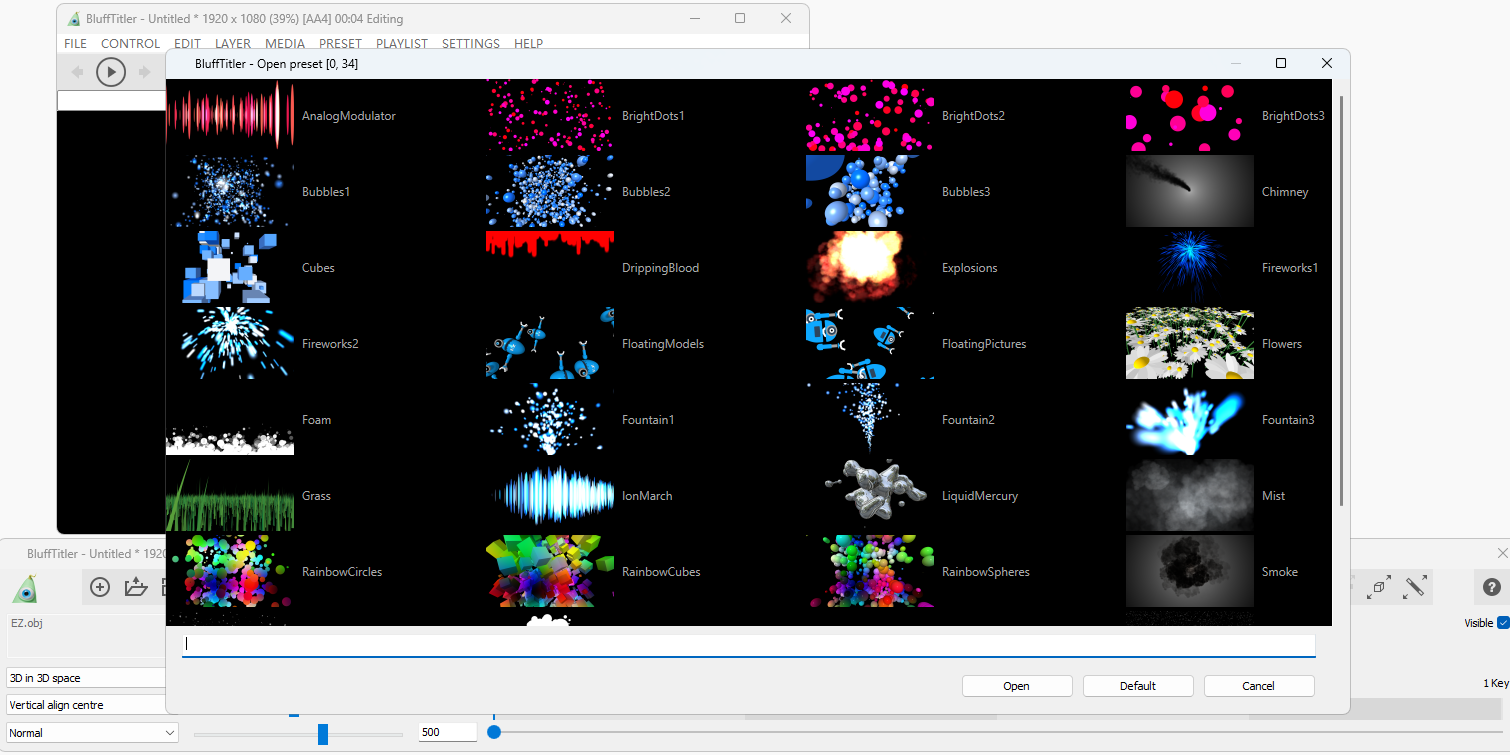Click the BluffTitler eye logo in the tool window
Viewport: 1510px width, 755px height.
coord(25,590)
